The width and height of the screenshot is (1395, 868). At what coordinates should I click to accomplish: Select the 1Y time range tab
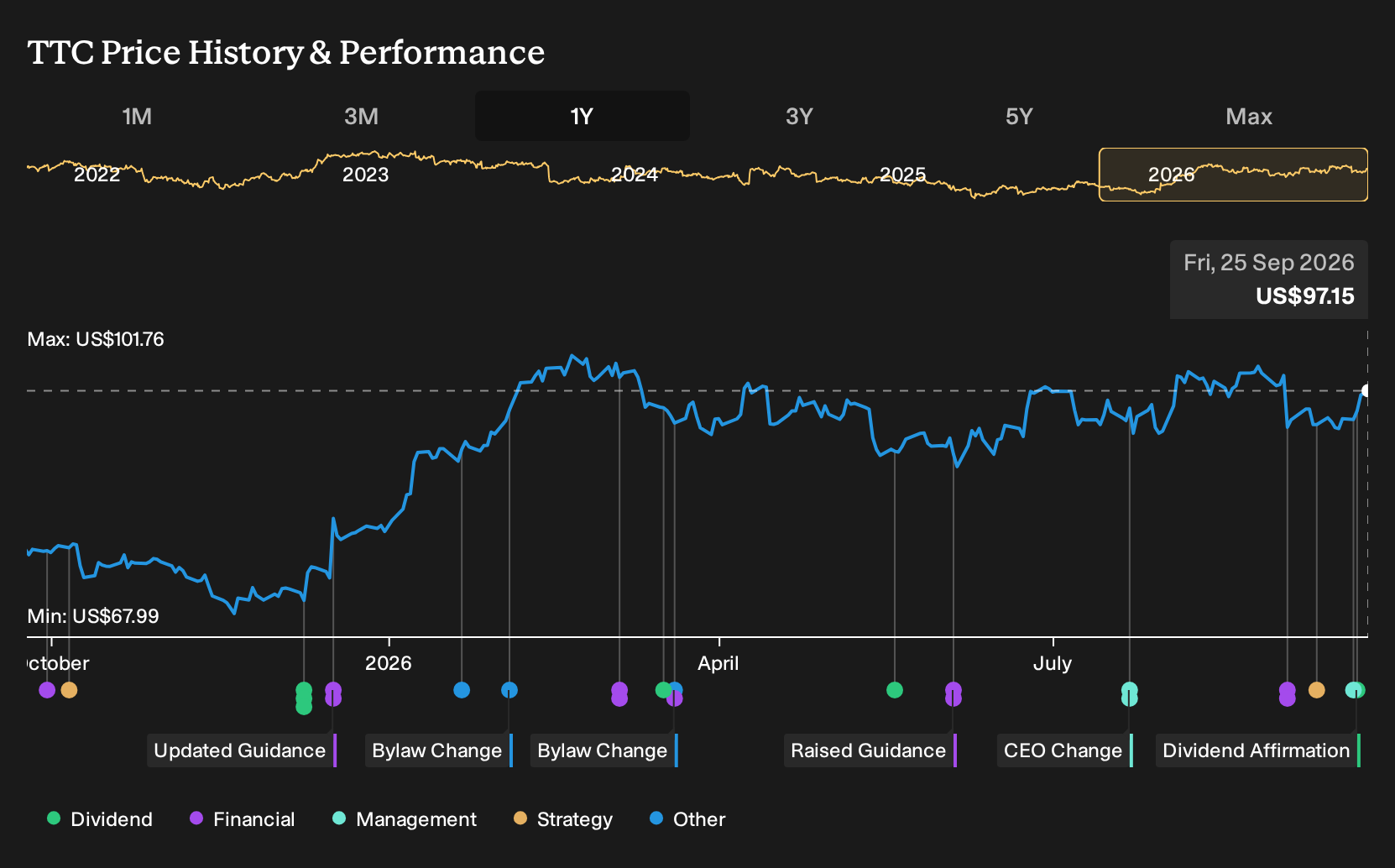tap(583, 116)
